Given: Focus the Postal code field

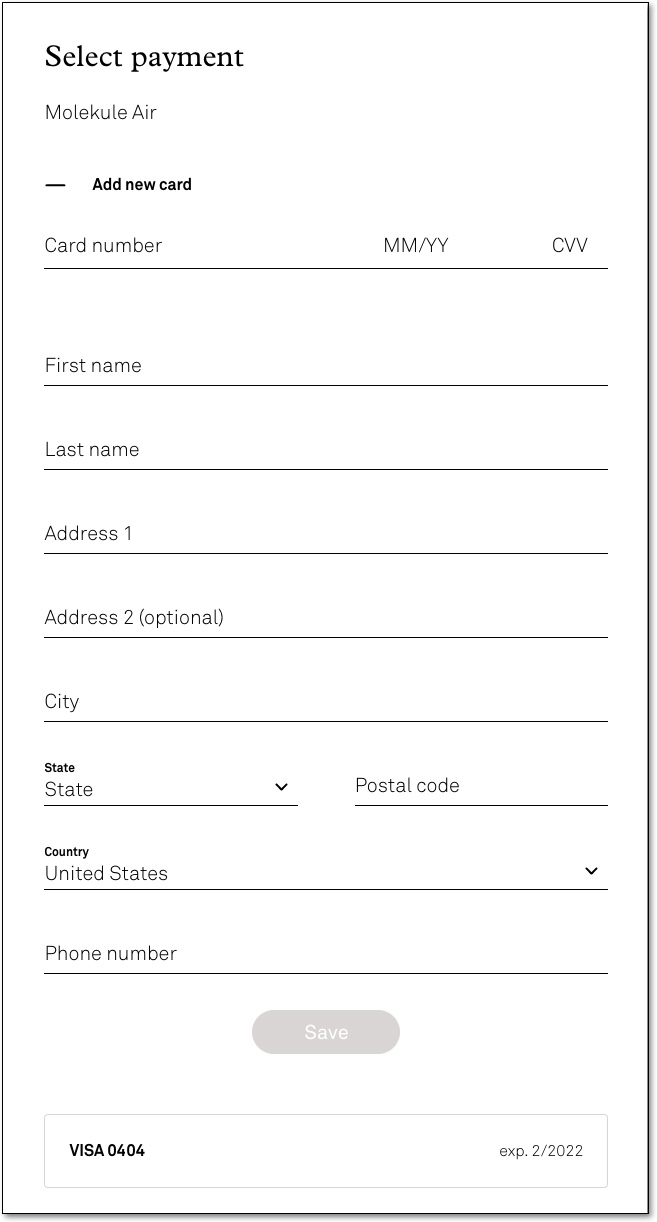Looking at the screenshot, I should (480, 786).
